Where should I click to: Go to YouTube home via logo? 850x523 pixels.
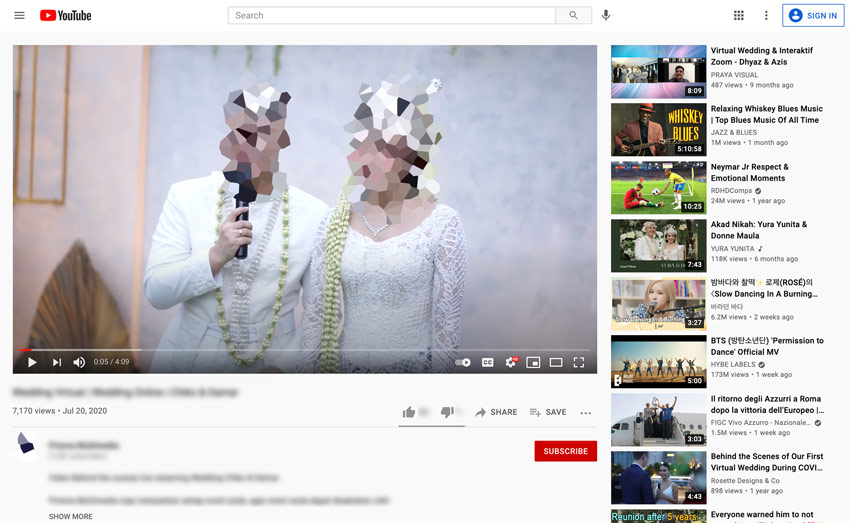pos(66,15)
